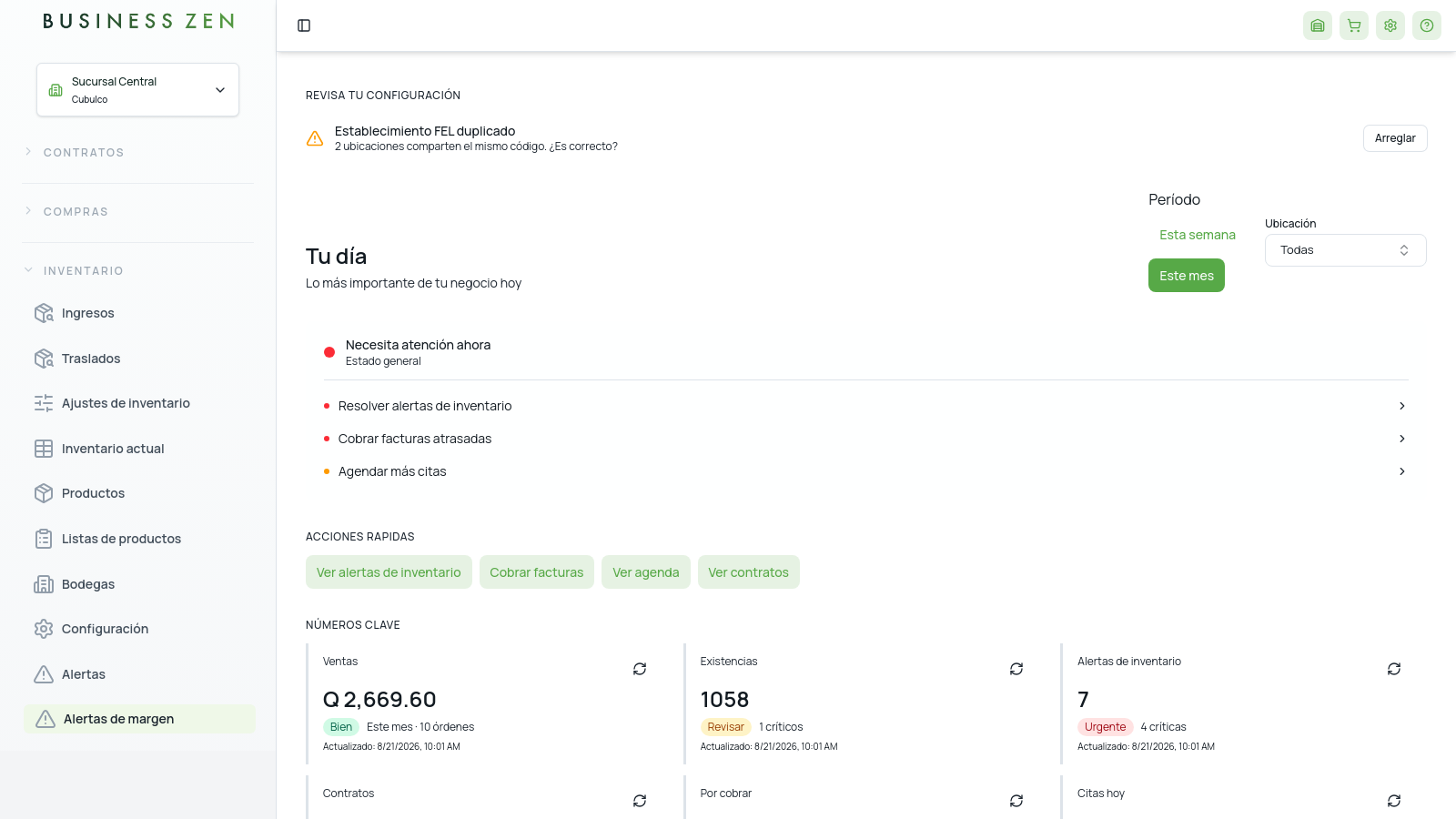Open Ajustes de inventario
1456x819 pixels.
click(x=138, y=403)
